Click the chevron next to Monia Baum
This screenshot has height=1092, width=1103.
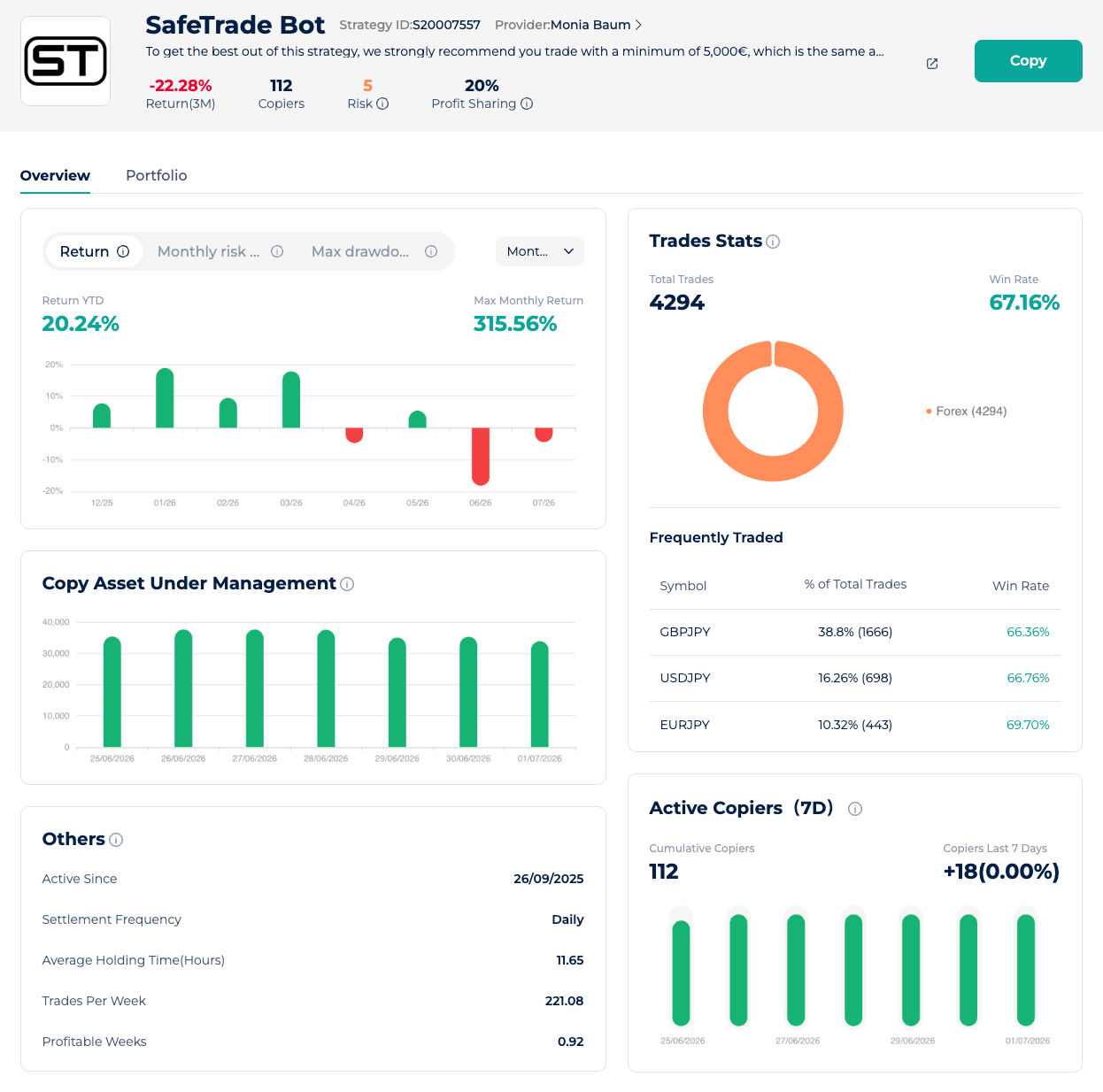[x=639, y=25]
